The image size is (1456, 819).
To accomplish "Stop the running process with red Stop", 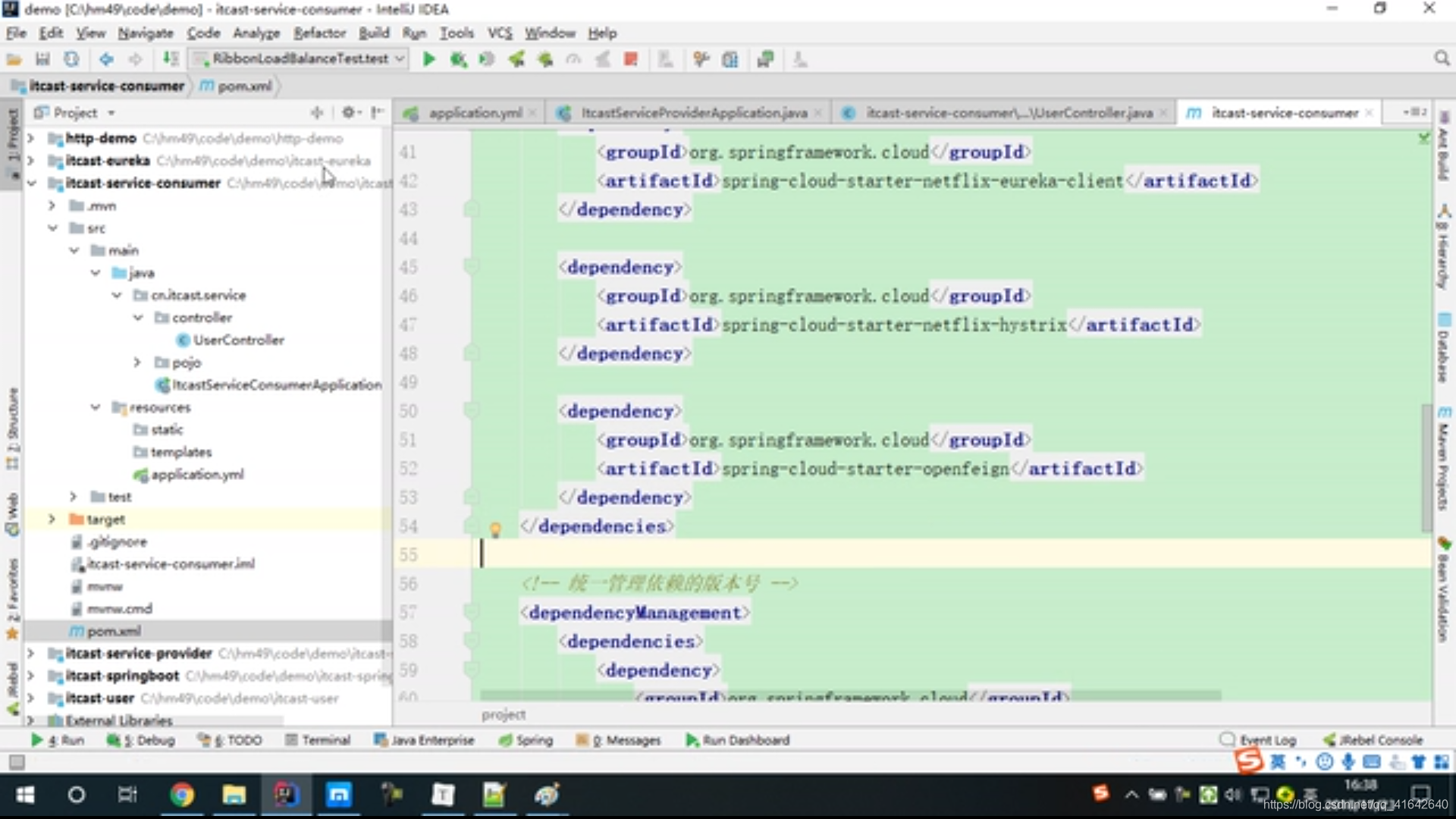I will click(x=630, y=59).
